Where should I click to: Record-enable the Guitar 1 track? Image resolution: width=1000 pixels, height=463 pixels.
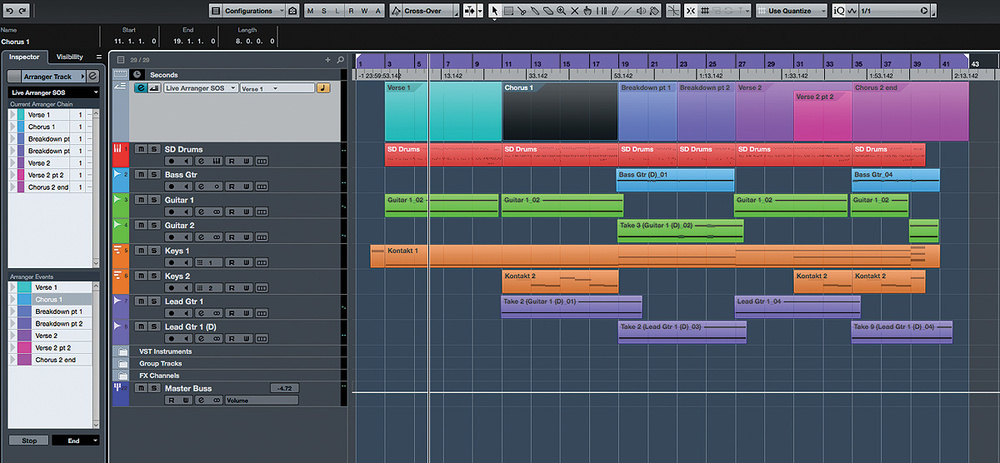(170, 211)
